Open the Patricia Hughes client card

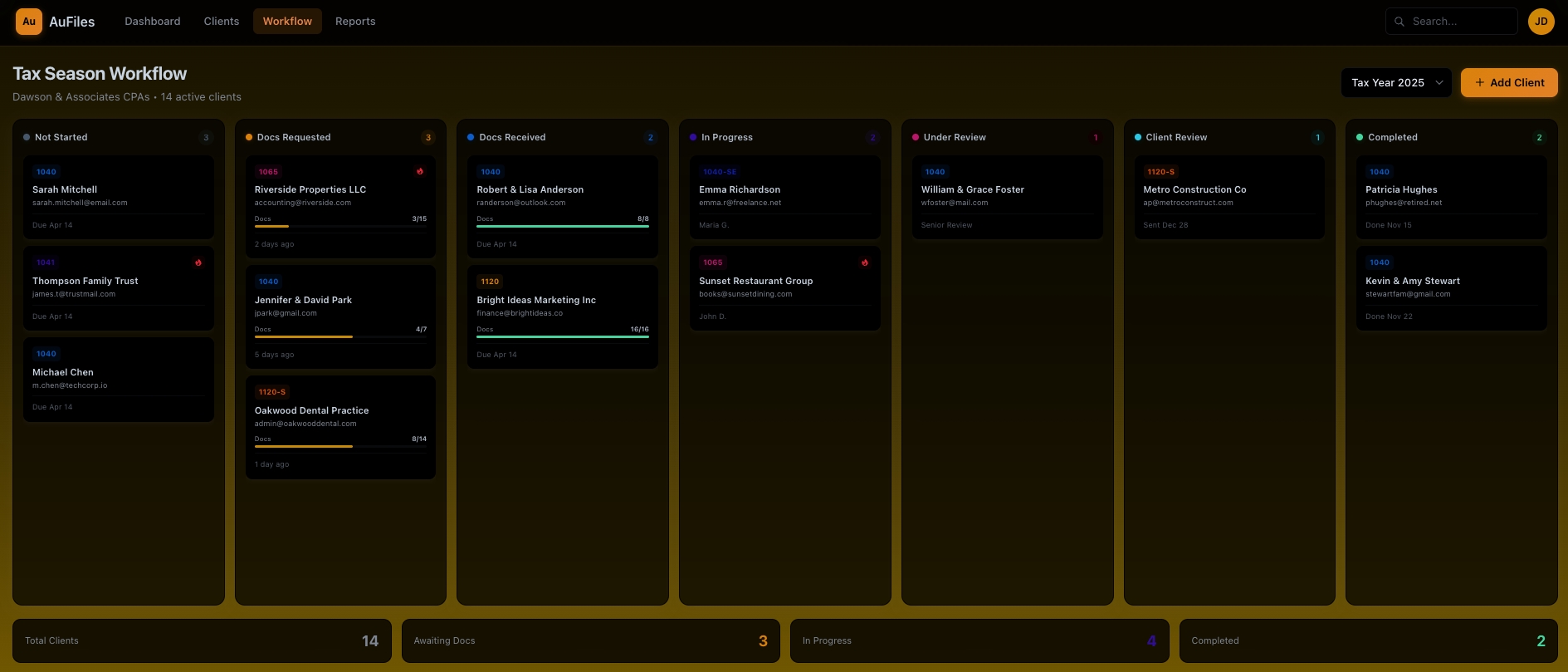click(x=1452, y=198)
